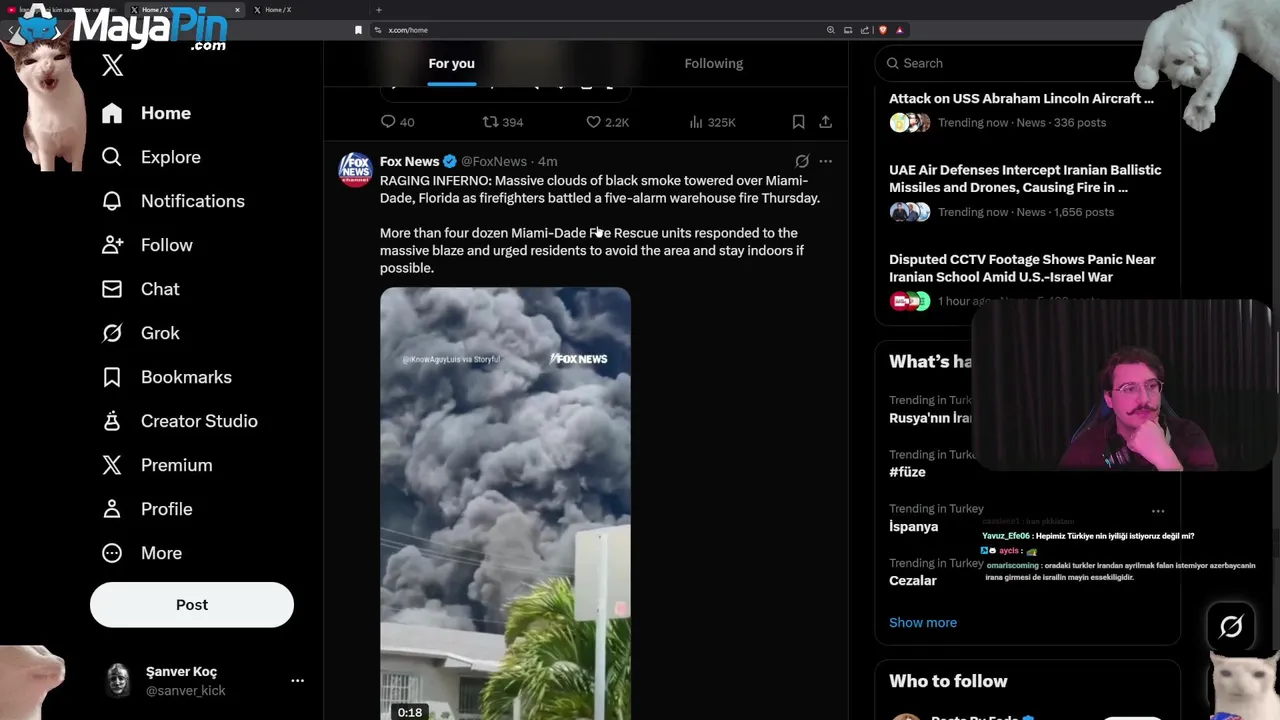
Task: Click the browser zoom magnifier icon
Action: [830, 30]
